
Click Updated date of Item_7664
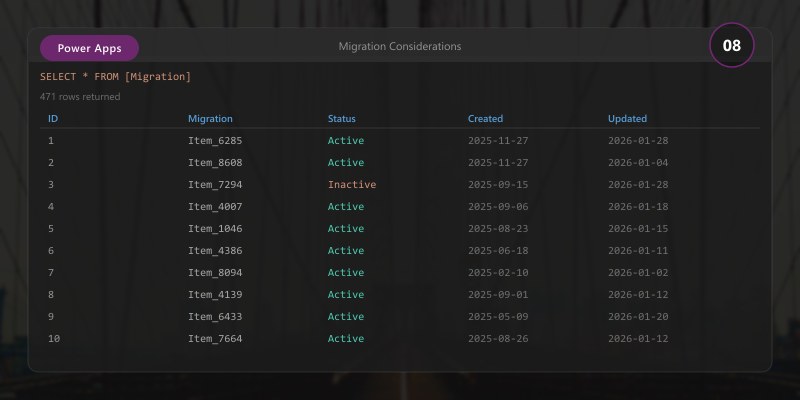point(638,338)
